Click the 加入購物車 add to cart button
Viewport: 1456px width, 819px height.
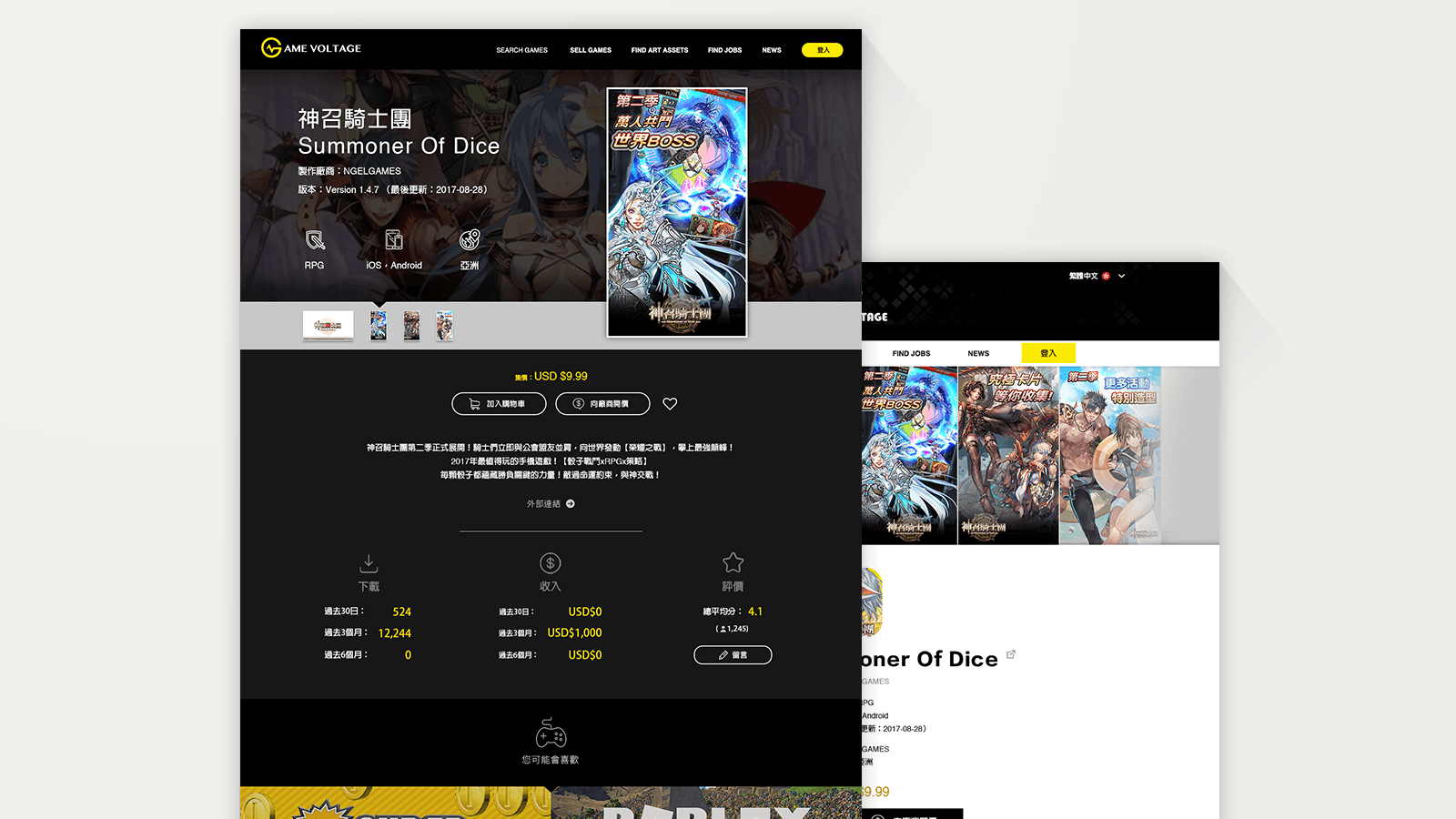pos(499,404)
